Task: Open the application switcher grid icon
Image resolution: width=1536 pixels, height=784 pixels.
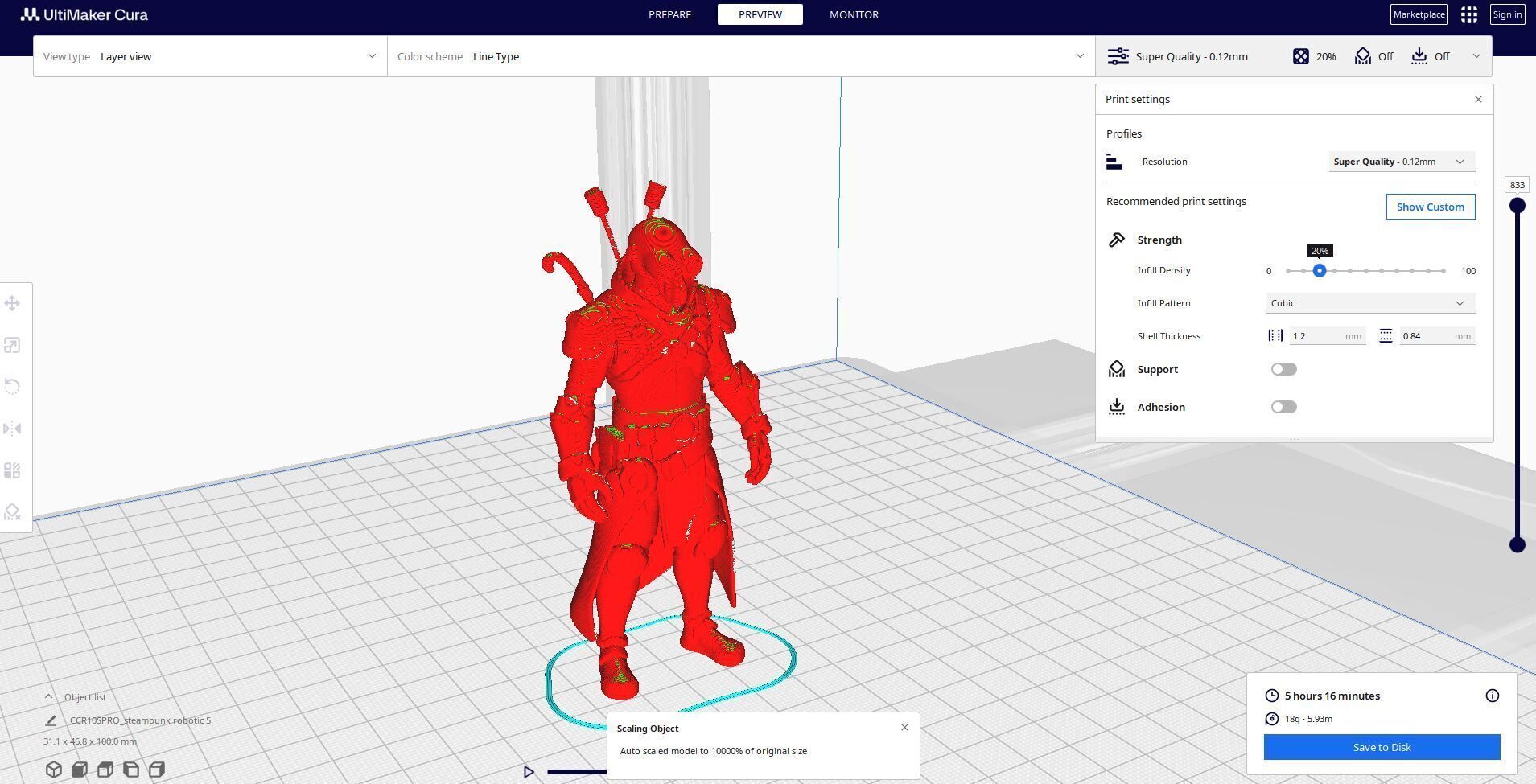Action: coord(1469,14)
